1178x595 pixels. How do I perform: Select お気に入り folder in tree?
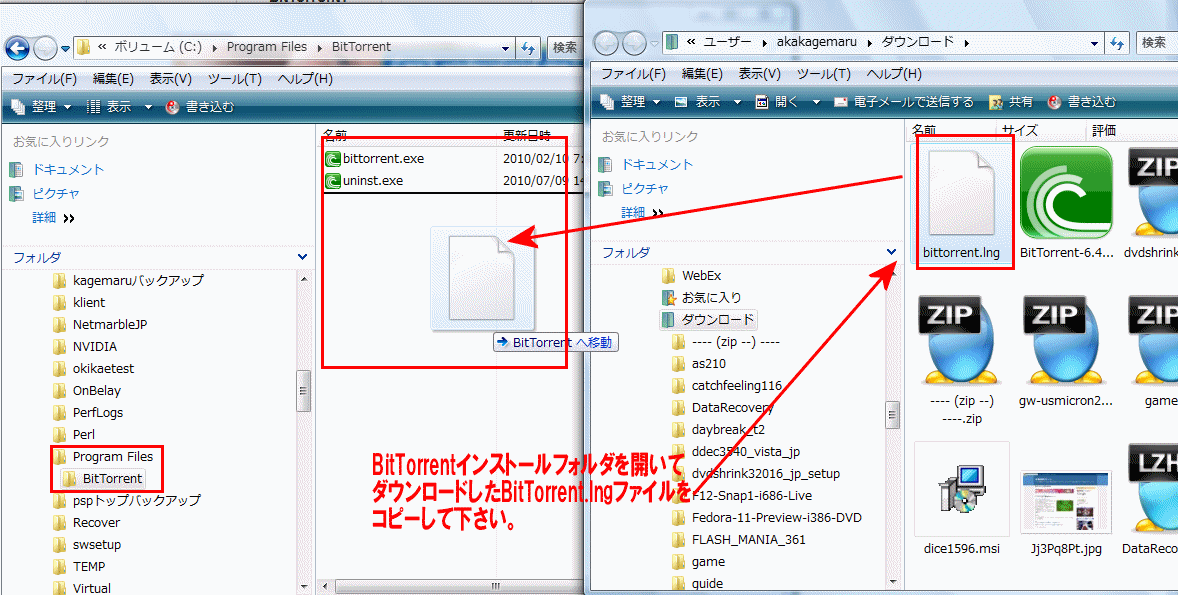click(702, 298)
